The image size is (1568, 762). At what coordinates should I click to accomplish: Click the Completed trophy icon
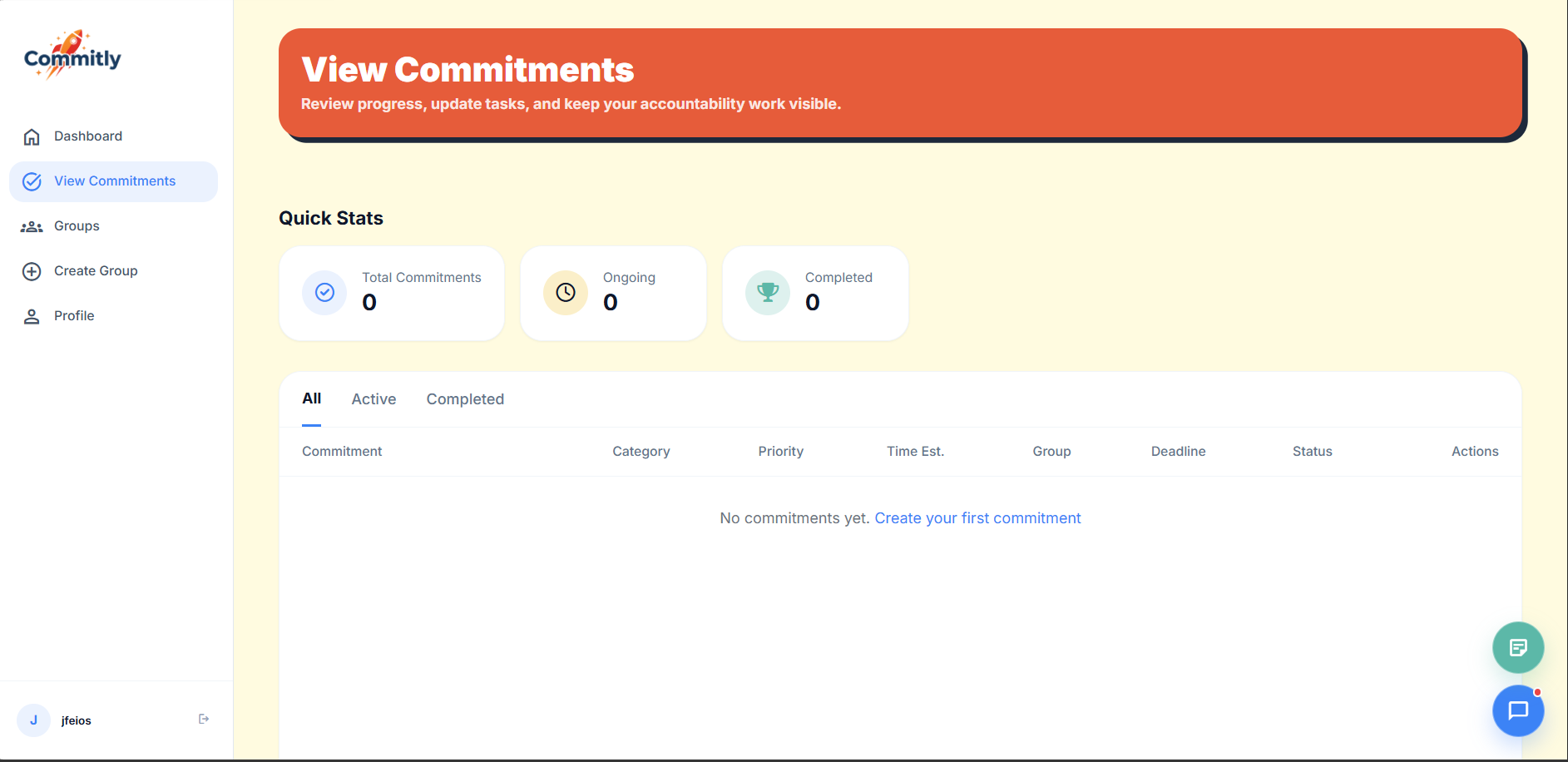click(x=768, y=293)
